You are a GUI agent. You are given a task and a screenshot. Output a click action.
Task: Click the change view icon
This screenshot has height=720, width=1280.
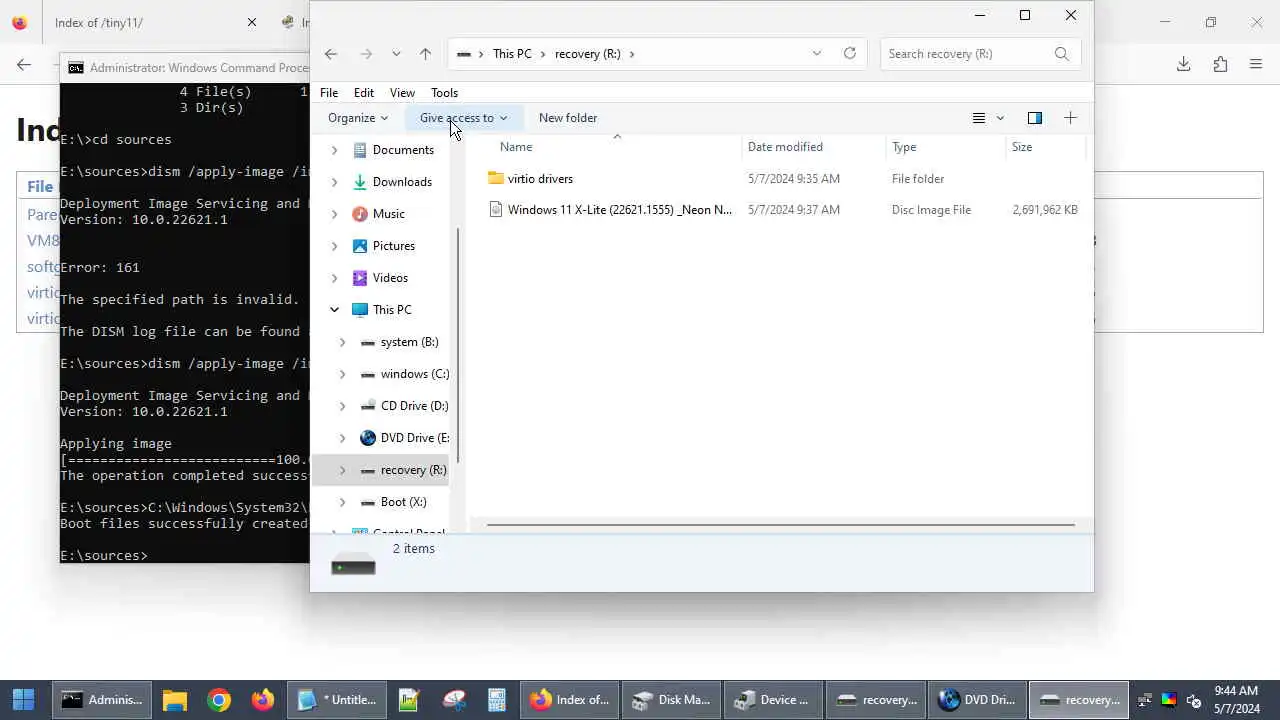979,118
